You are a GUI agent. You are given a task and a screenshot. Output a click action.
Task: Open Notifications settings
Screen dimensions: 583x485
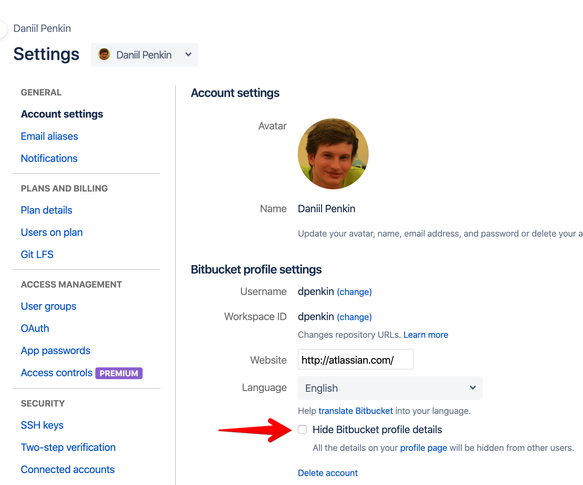point(49,158)
